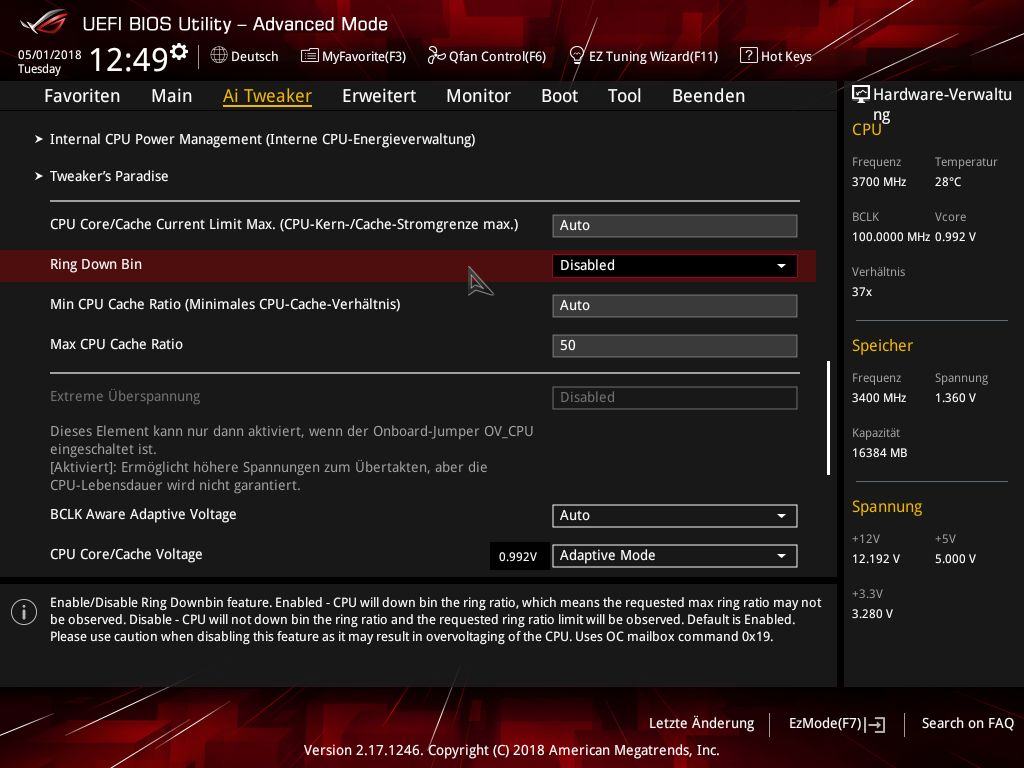The height and width of the screenshot is (768, 1024).
Task: Click BCLK value 100.0000 MHz
Action: click(x=891, y=237)
